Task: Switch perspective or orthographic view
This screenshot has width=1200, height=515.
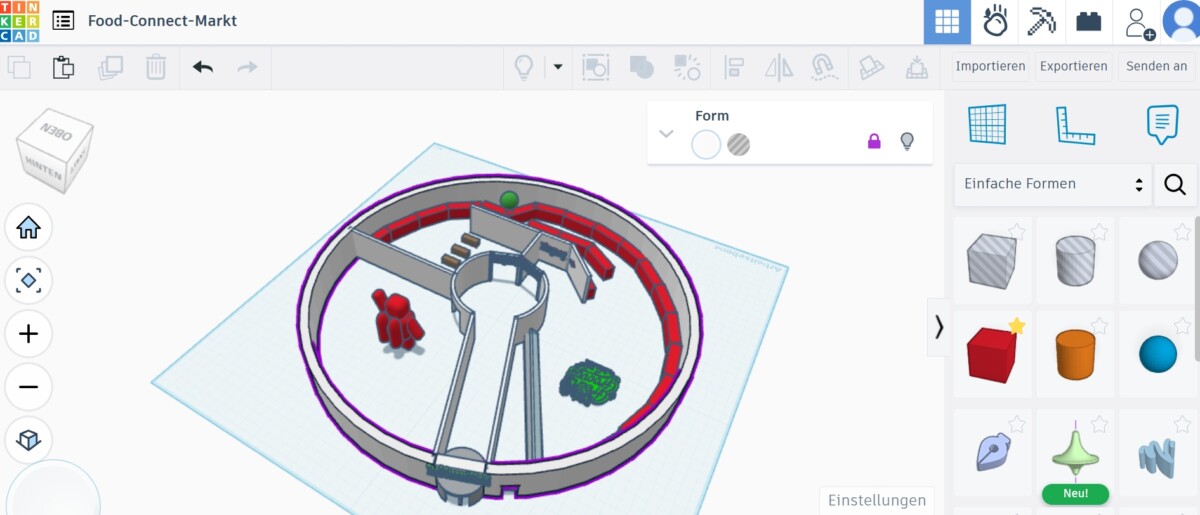Action: (28, 440)
